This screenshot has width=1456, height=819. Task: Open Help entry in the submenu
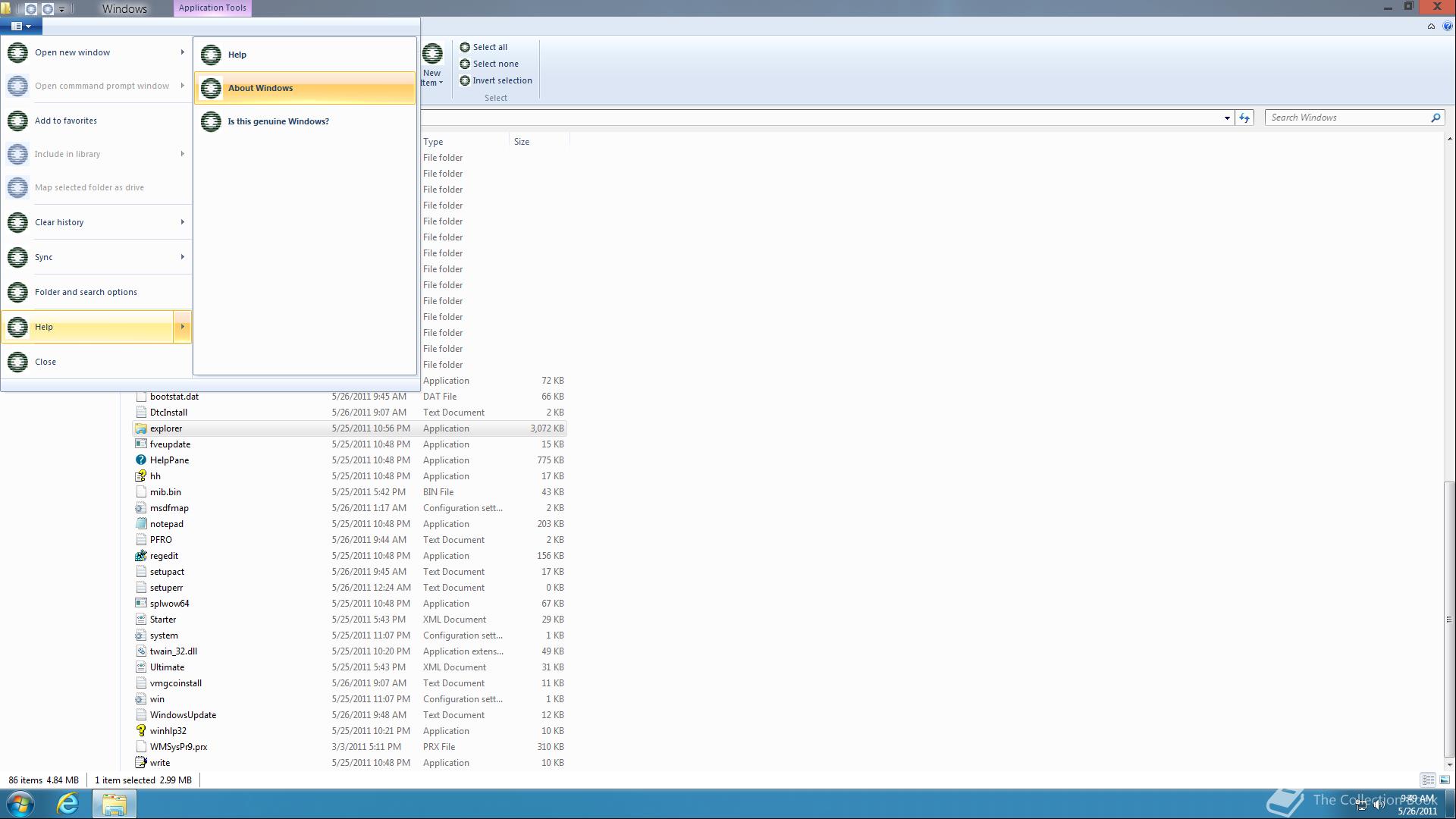305,55
